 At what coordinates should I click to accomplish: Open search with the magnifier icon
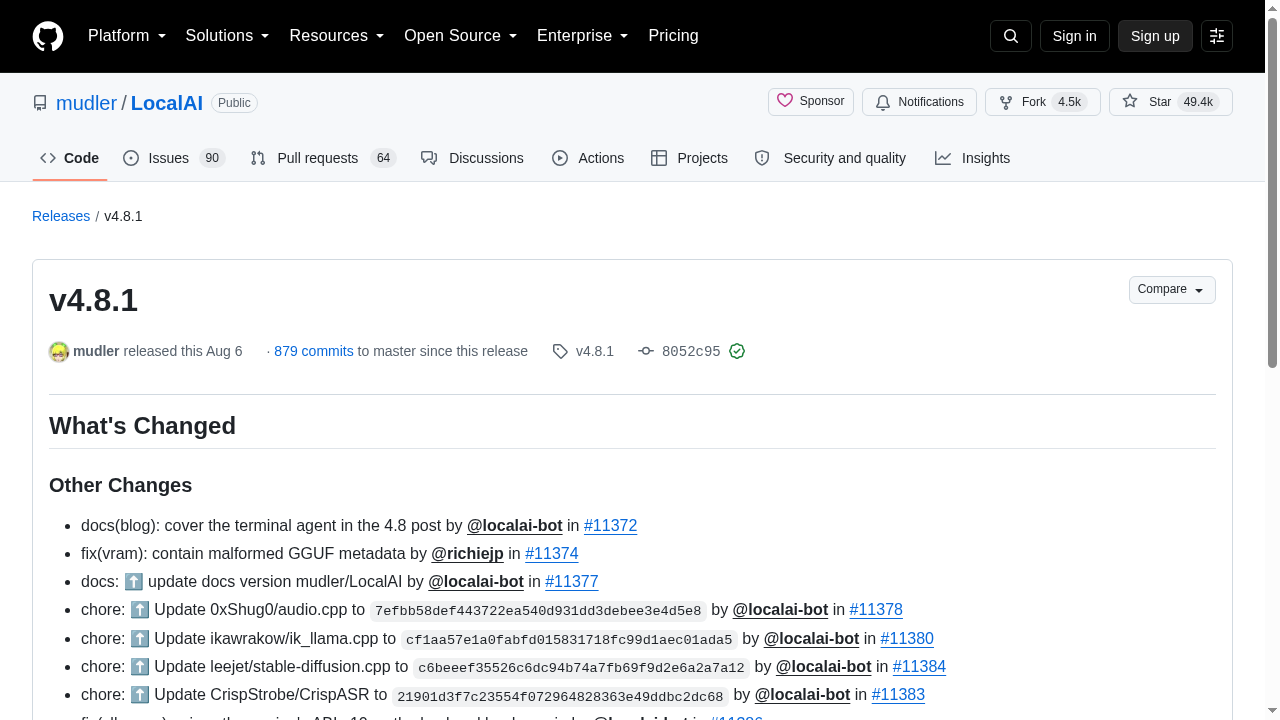click(1010, 36)
